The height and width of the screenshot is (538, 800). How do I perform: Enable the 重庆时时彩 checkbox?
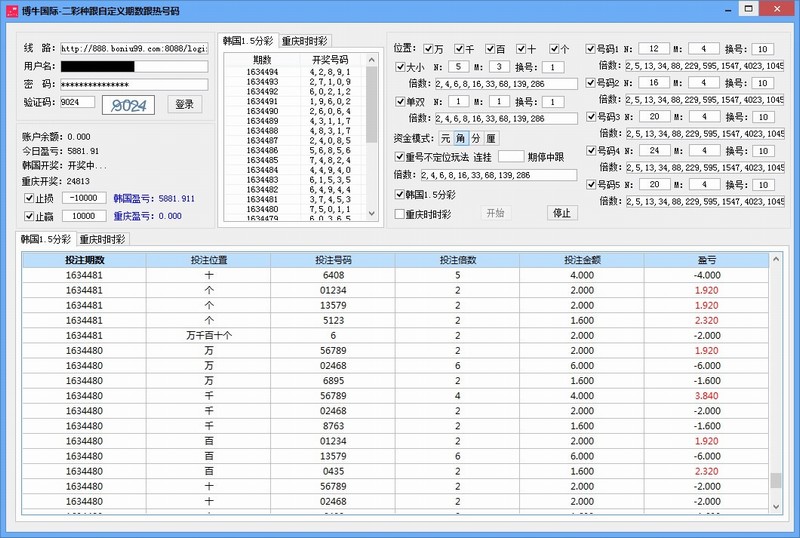[x=401, y=214]
